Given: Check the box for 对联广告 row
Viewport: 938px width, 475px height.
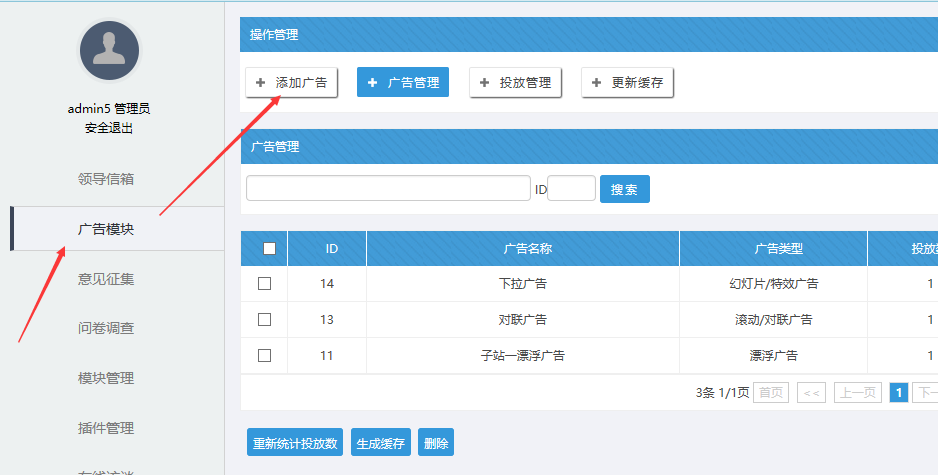Looking at the screenshot, I should (x=265, y=320).
